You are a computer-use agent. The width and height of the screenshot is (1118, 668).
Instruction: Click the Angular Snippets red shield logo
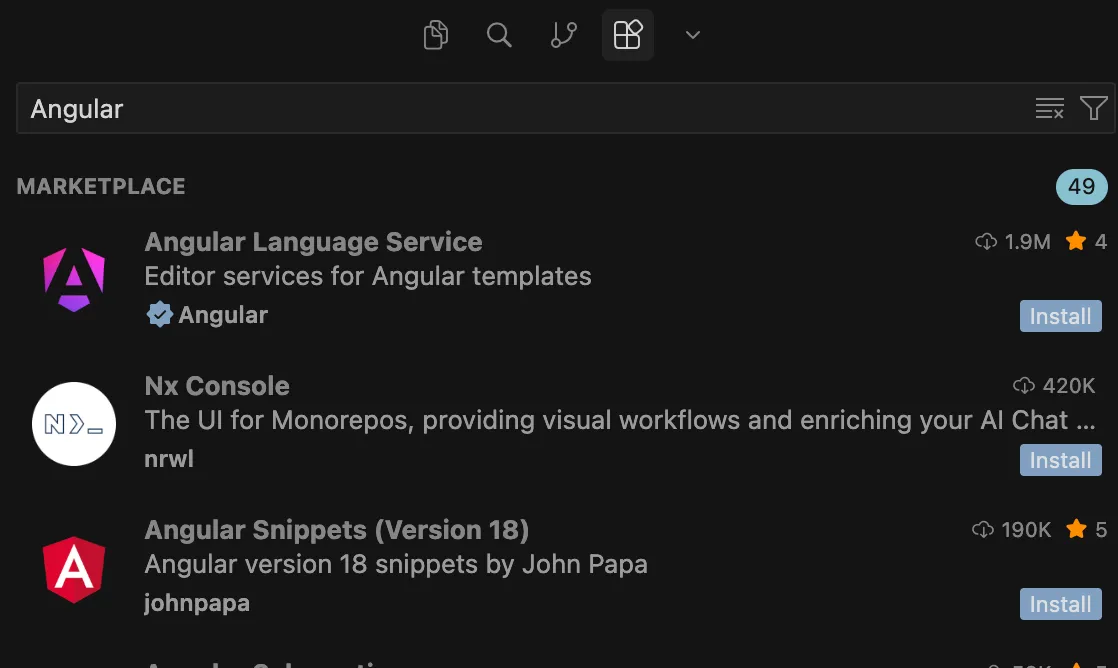coord(74,569)
